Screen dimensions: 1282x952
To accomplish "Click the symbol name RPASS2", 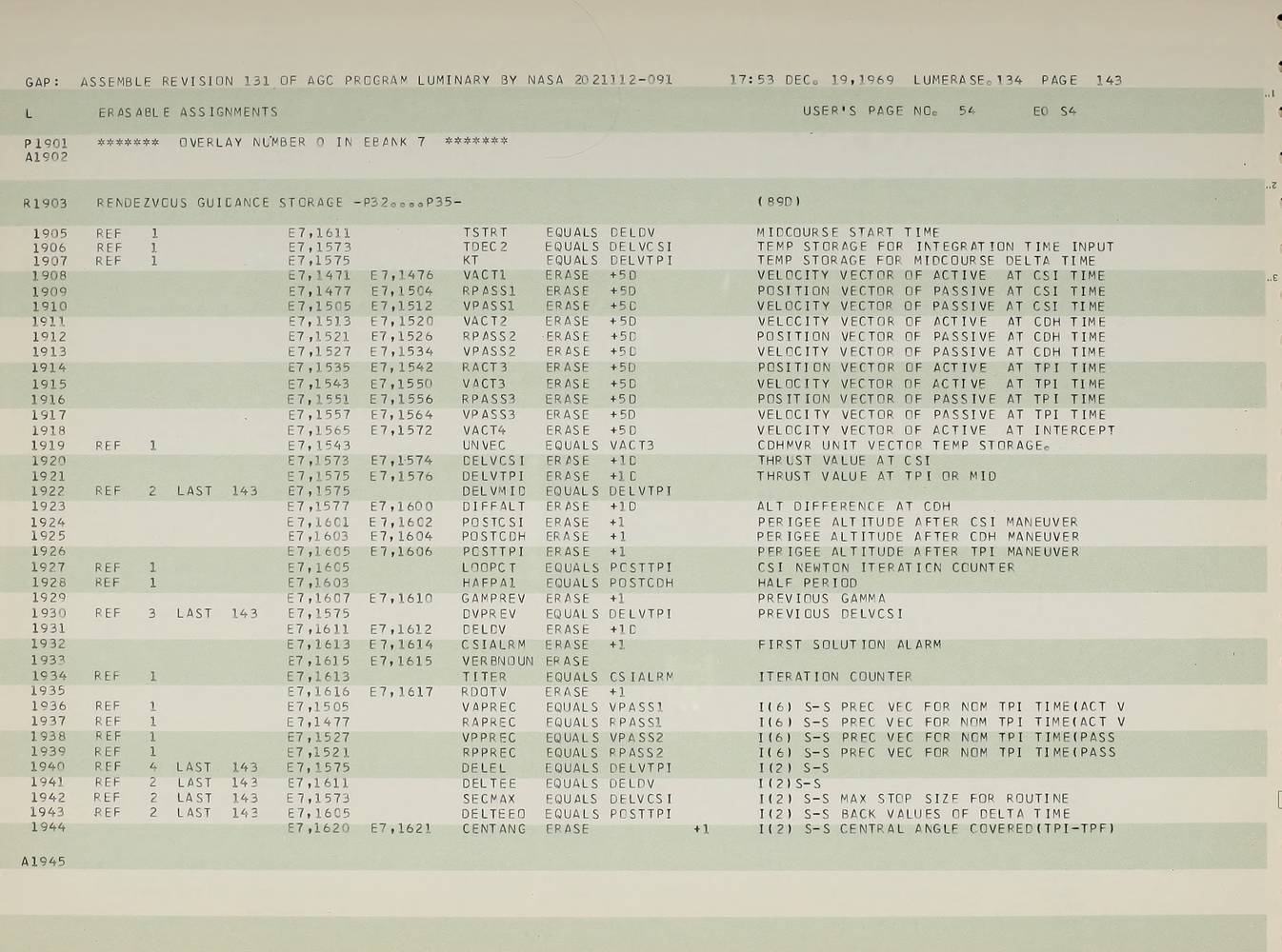I will [x=489, y=337].
